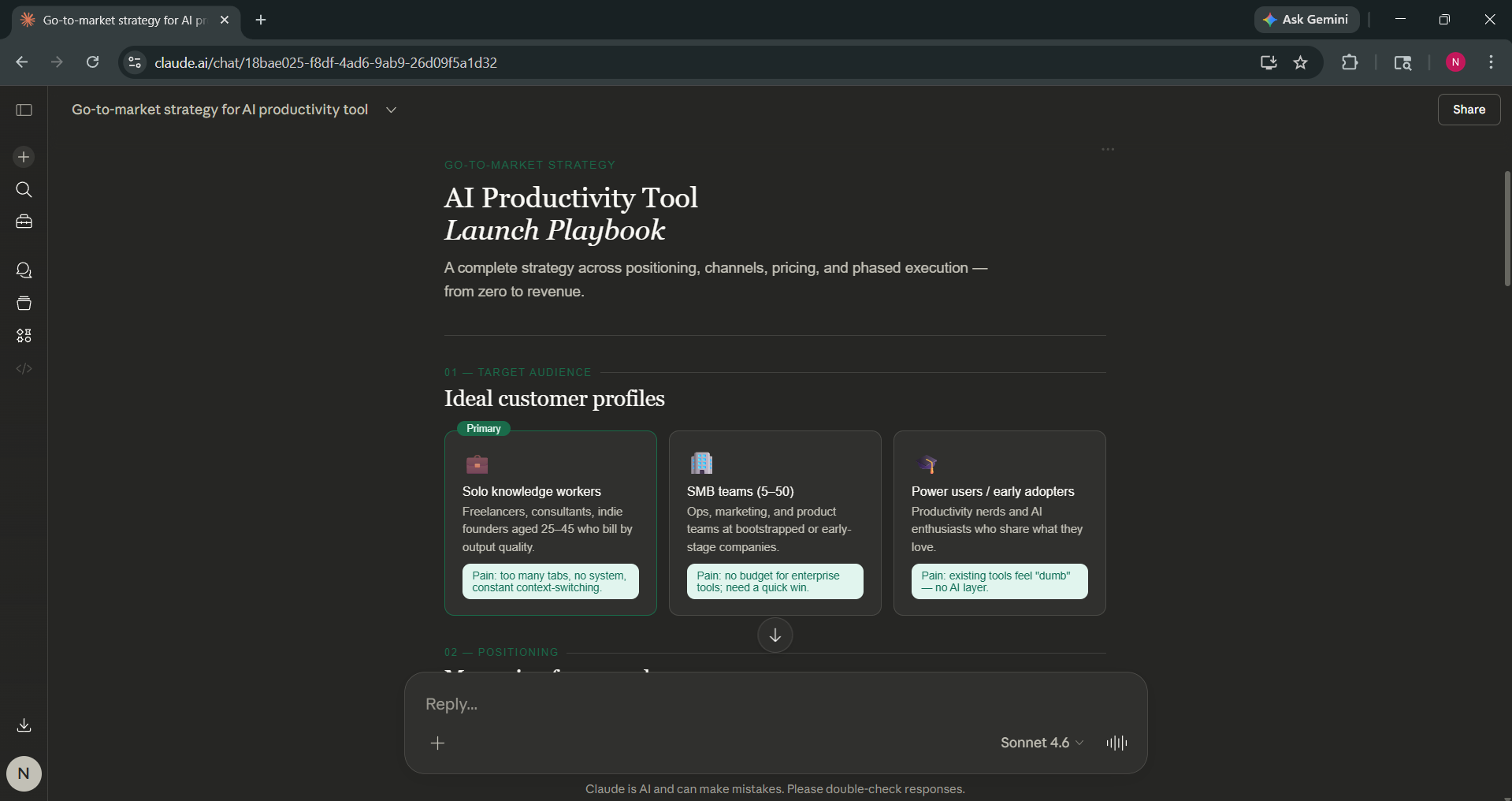Click the 'Freelancers, consultants, indie founders' description
Screen dimensions: 1512x801
click(548, 529)
